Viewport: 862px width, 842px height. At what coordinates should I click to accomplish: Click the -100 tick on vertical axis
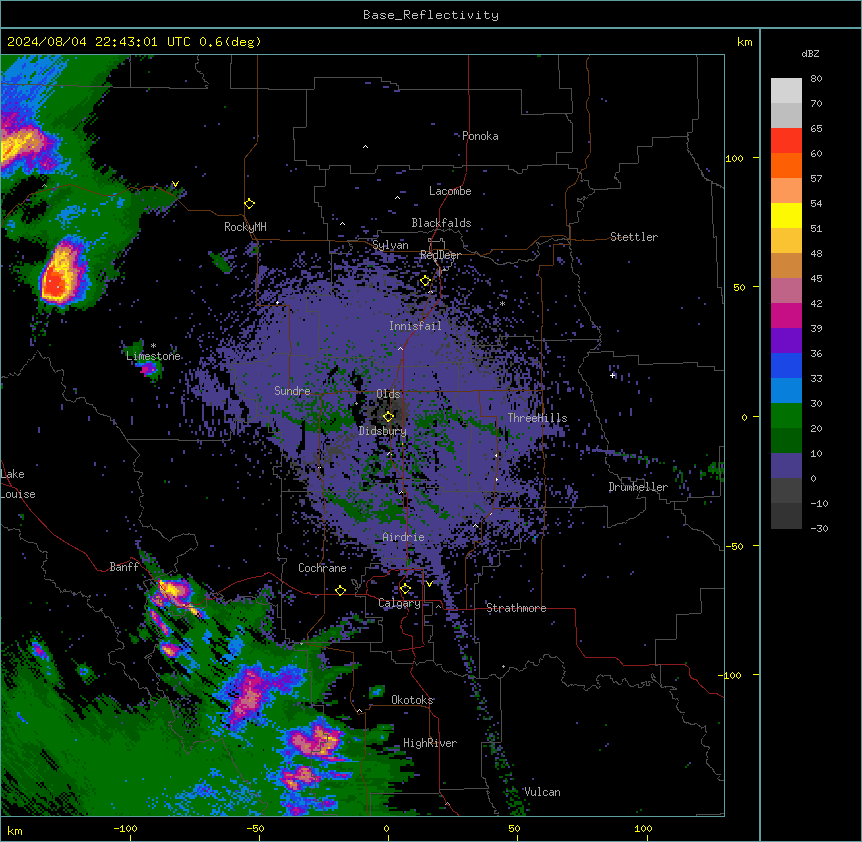coord(731,675)
